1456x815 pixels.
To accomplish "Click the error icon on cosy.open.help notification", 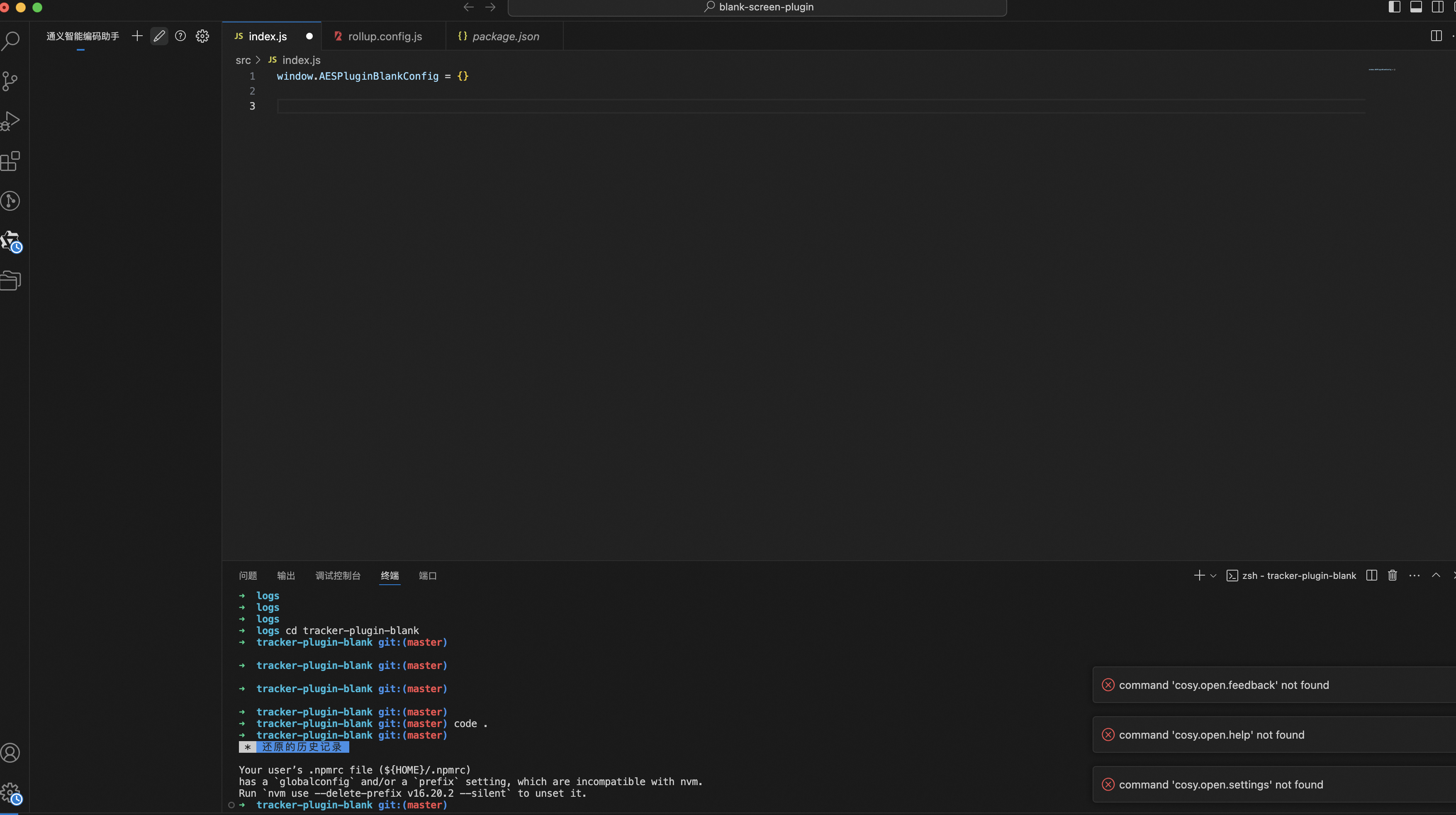I will pyautogui.click(x=1108, y=734).
